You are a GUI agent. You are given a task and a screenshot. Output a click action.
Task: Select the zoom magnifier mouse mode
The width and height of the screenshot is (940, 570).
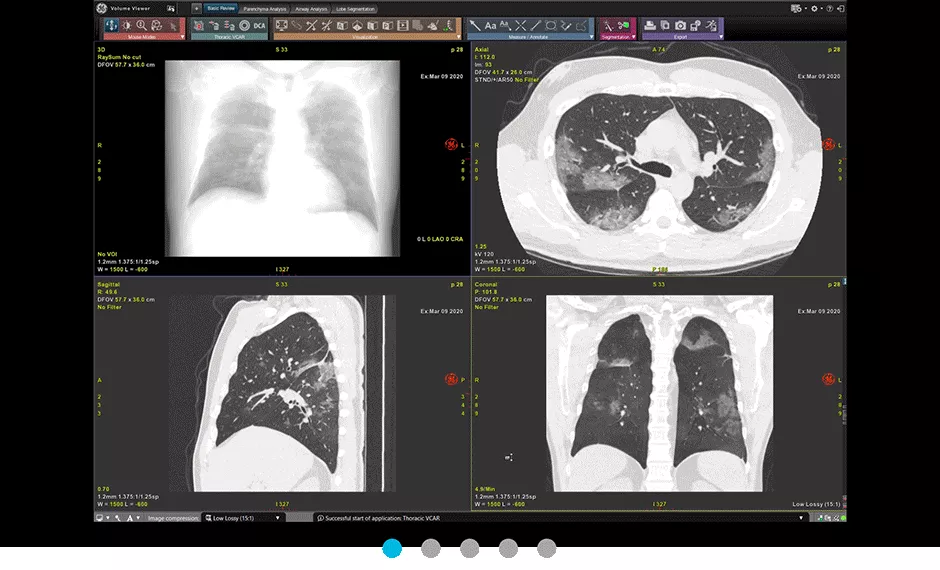point(141,25)
